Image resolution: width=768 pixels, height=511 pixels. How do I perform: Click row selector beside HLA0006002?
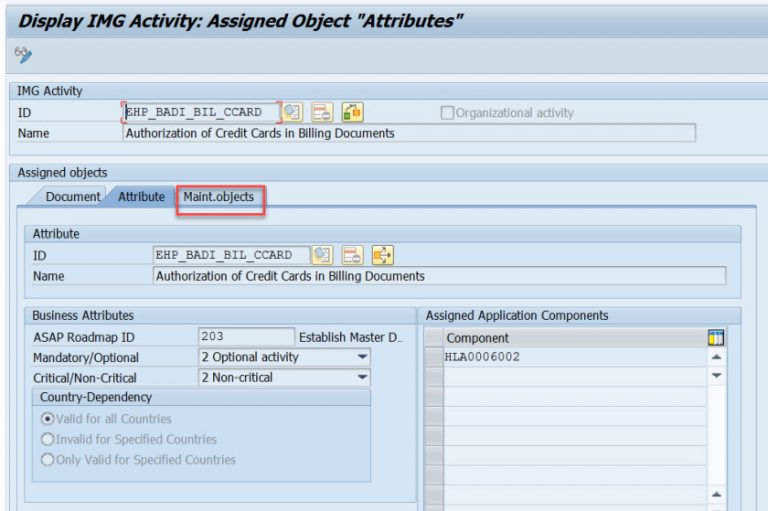pyautogui.click(x=434, y=357)
